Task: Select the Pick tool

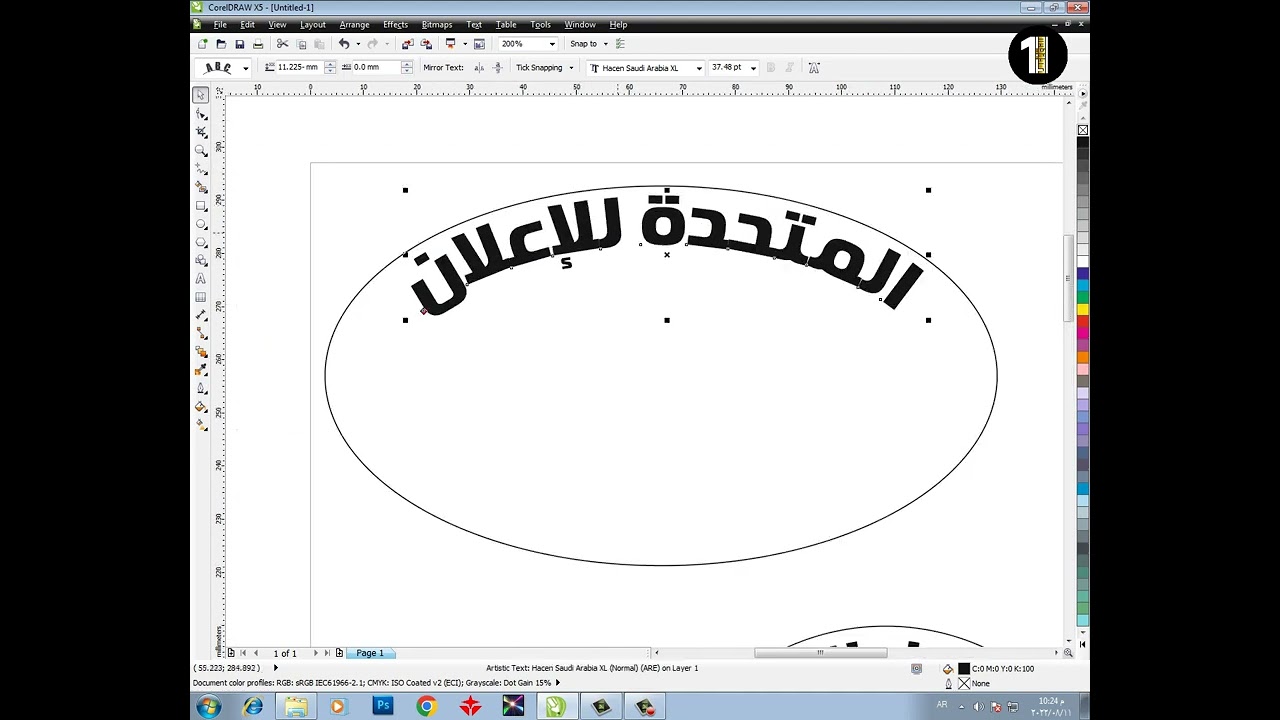Action: point(201,95)
